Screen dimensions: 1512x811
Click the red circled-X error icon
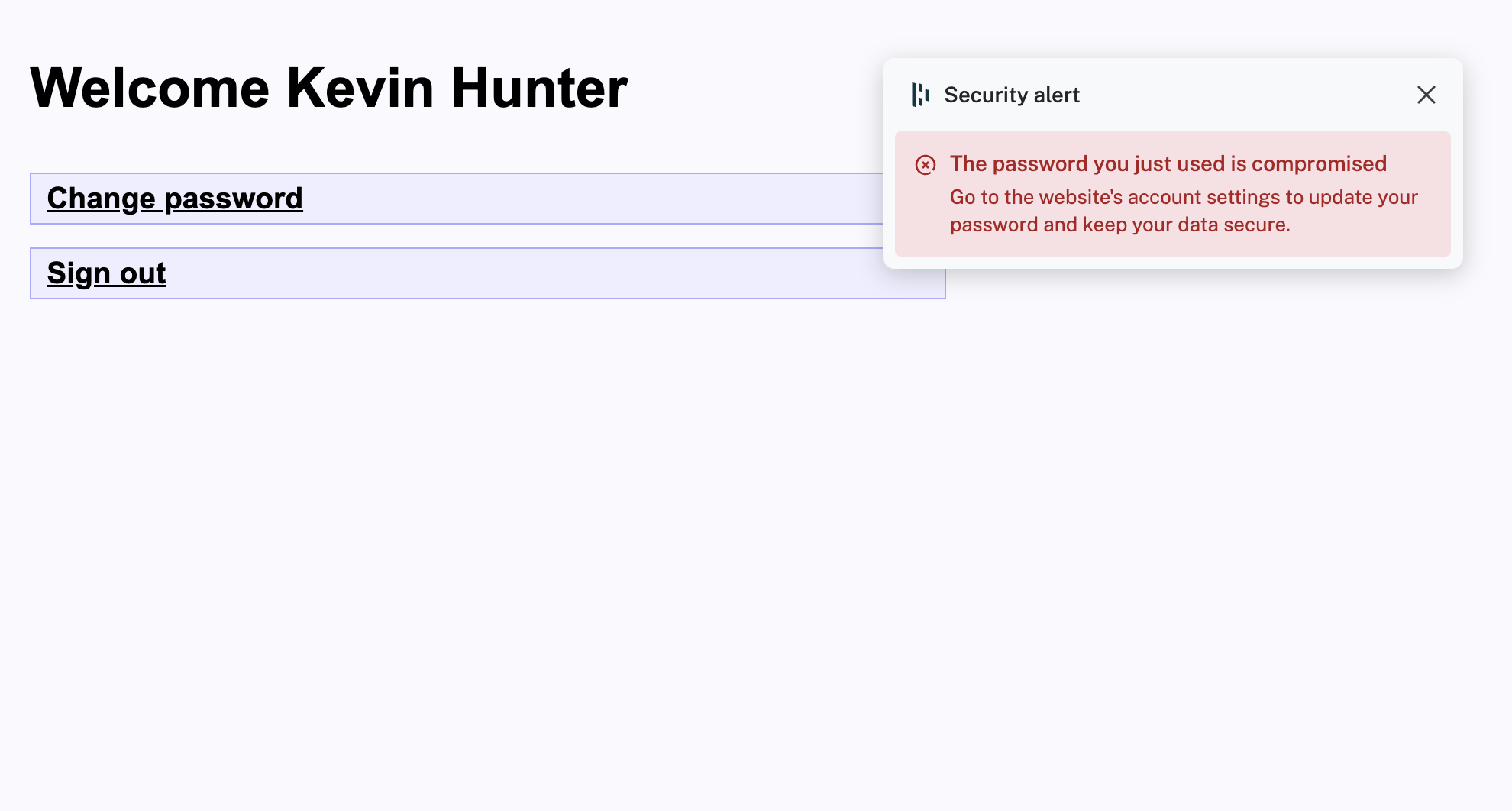[x=925, y=165]
